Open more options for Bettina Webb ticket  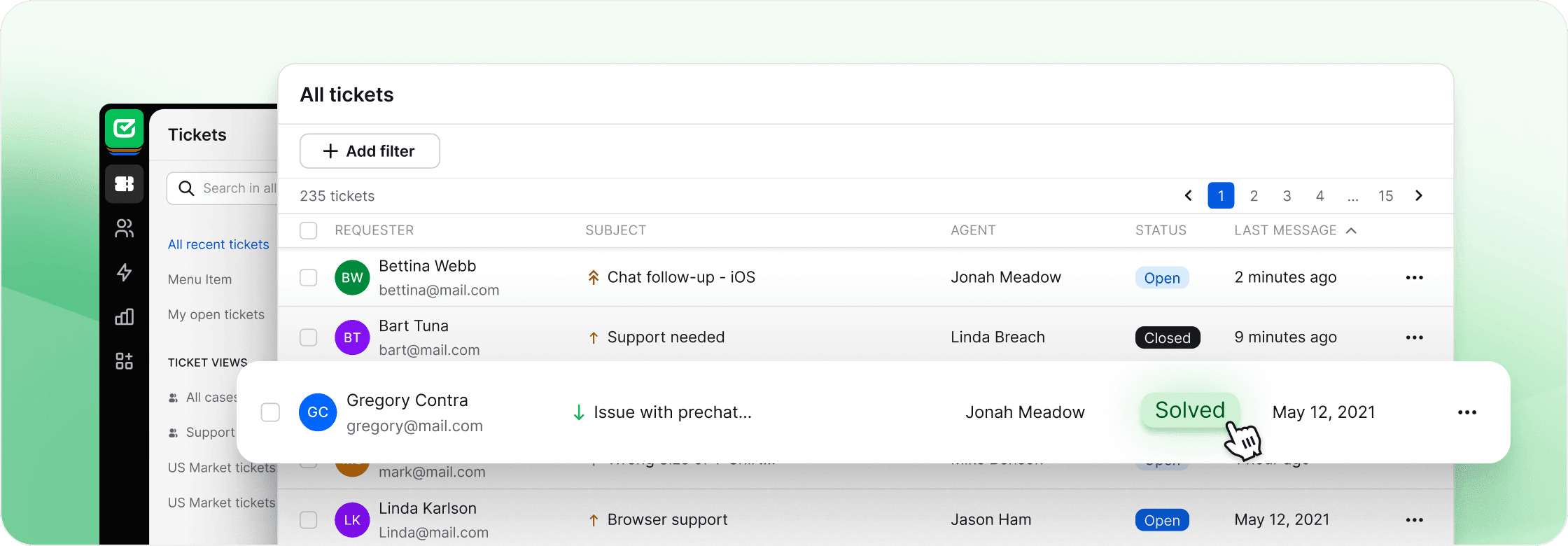point(1415,278)
